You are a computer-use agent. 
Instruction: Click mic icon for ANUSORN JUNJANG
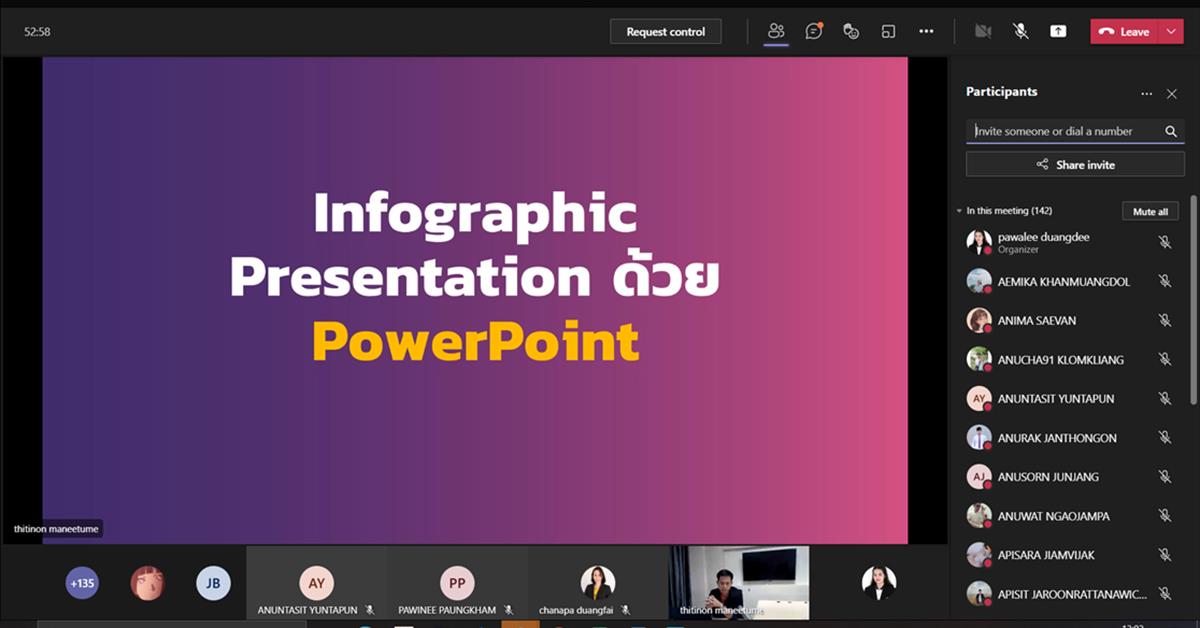click(x=1164, y=476)
